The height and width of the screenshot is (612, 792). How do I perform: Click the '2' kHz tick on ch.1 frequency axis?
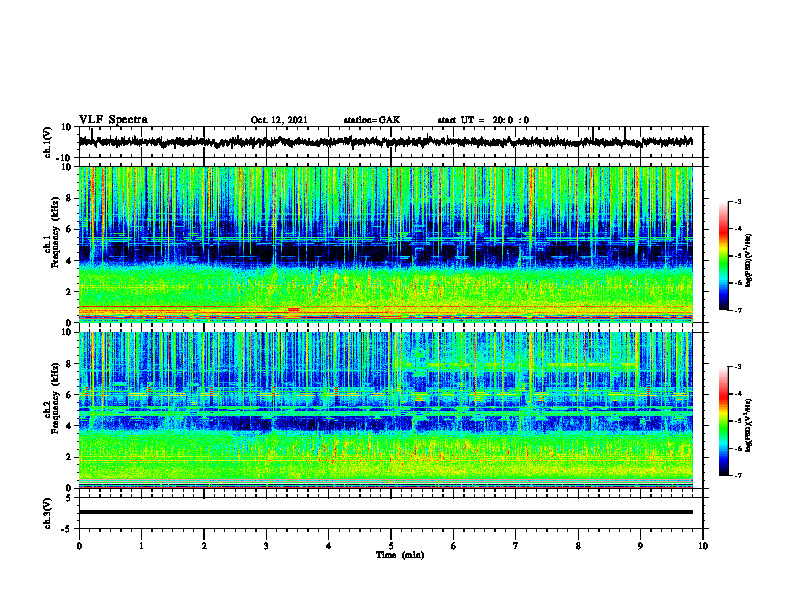[70, 291]
